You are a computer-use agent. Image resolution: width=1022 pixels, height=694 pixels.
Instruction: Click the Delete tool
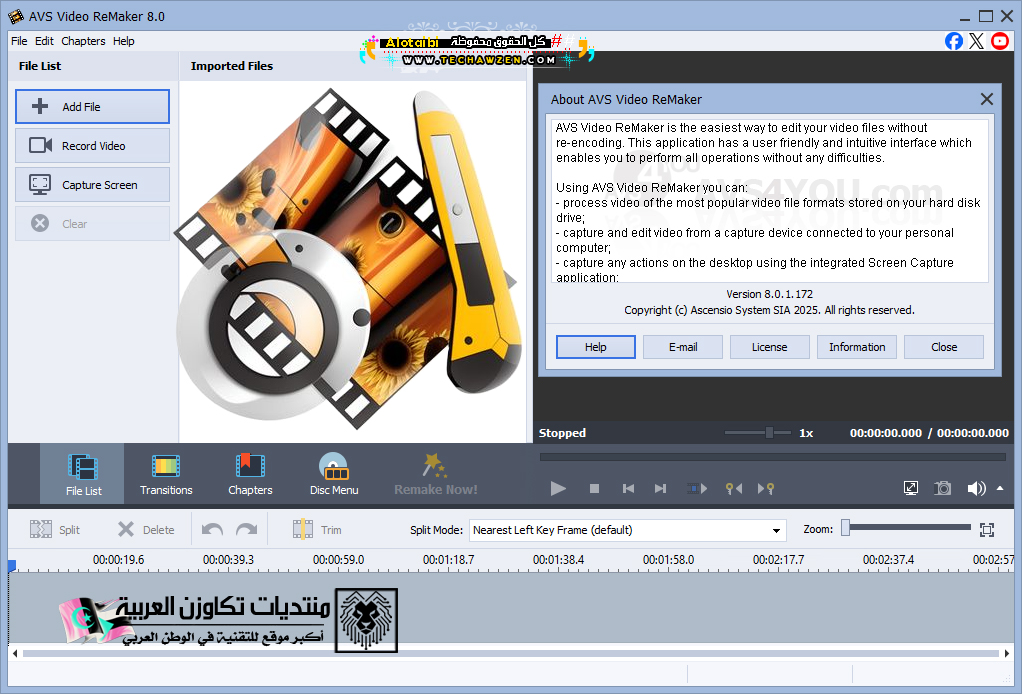(x=146, y=529)
